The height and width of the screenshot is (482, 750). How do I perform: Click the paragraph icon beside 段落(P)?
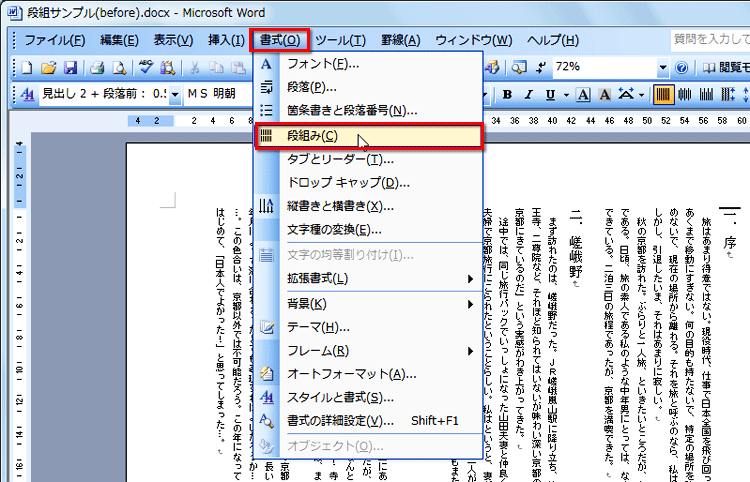pyautogui.click(x=266, y=88)
